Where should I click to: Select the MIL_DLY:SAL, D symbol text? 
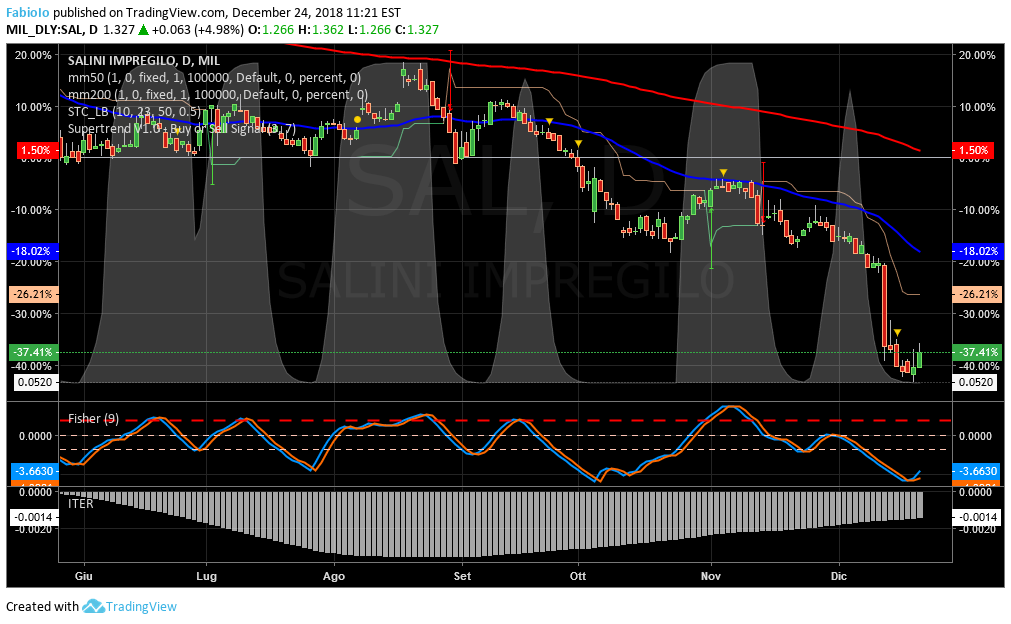[x=52, y=30]
